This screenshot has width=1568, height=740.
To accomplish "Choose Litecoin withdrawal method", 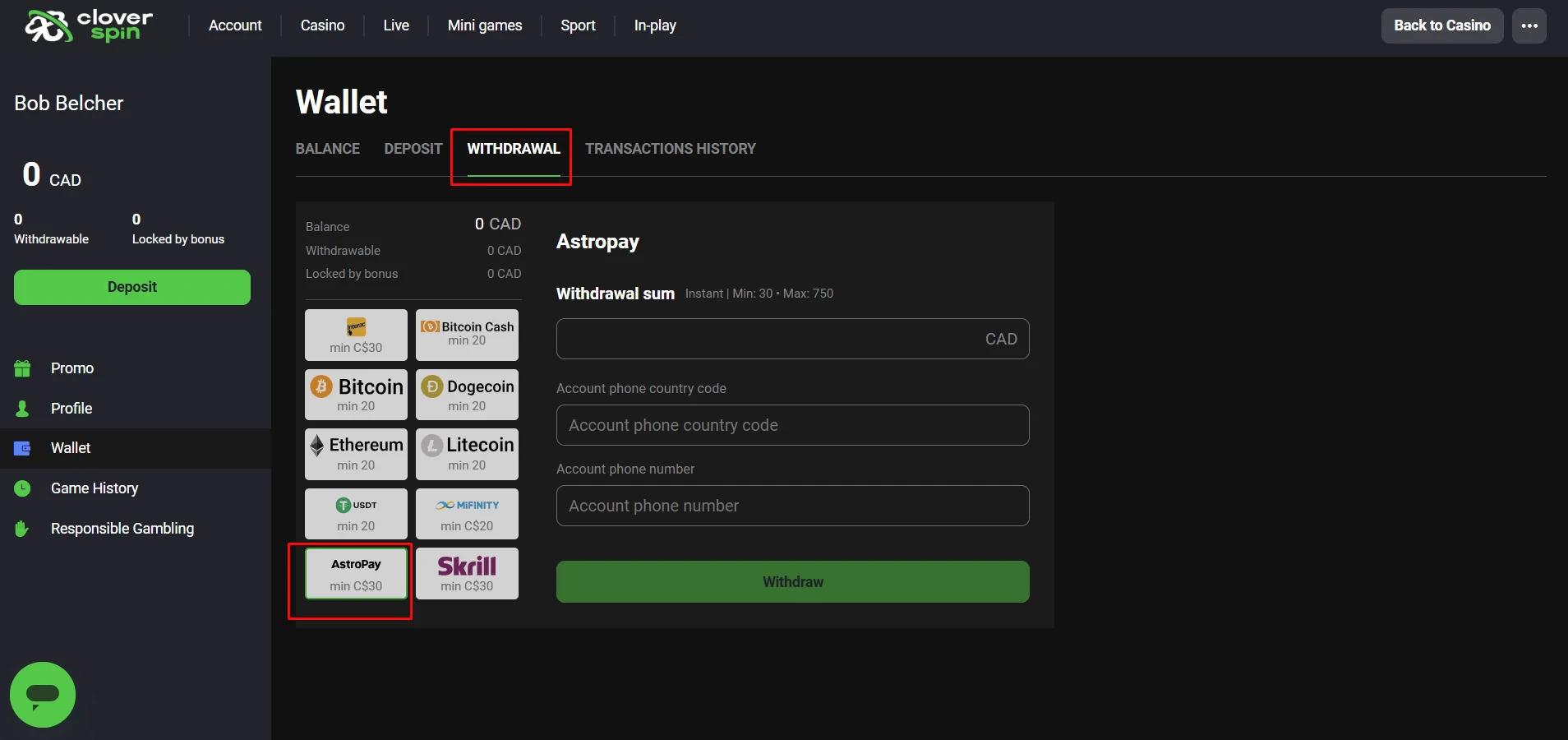I will tap(467, 454).
